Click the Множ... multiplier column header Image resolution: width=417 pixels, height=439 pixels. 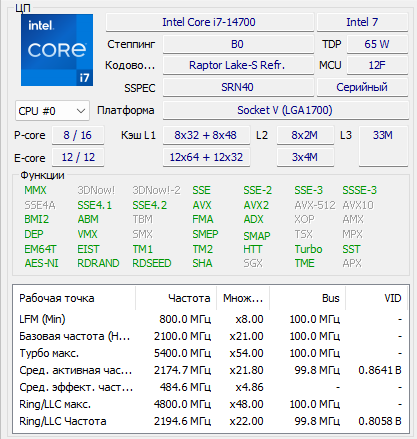[243, 298]
